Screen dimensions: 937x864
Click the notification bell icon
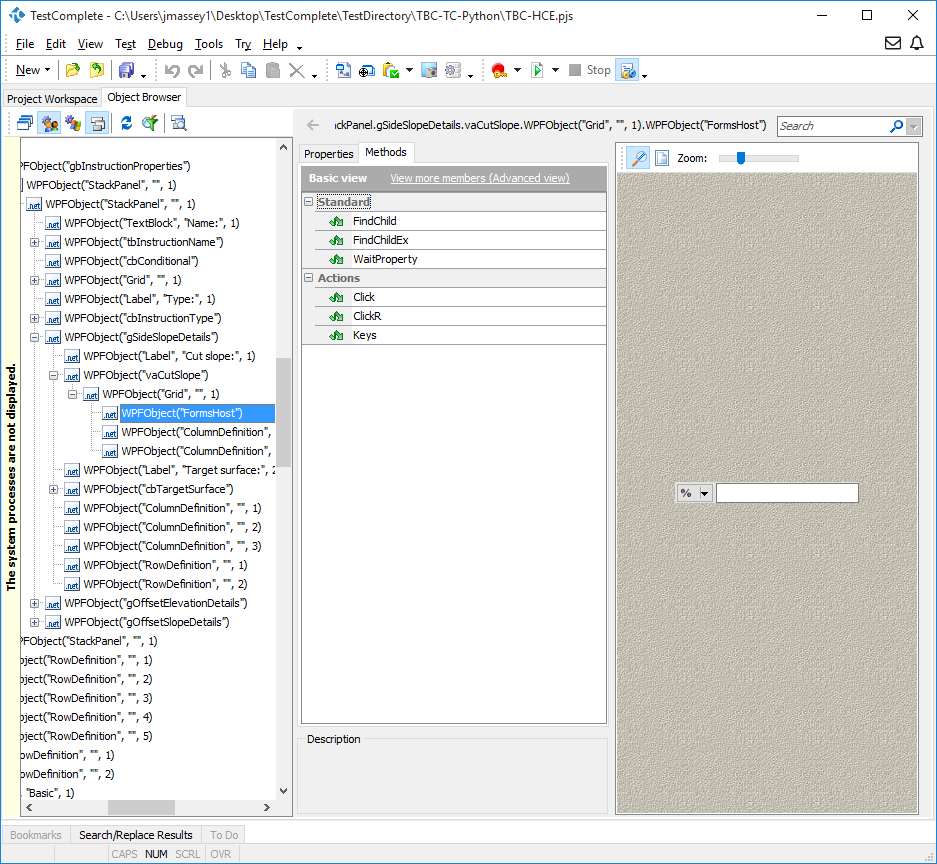[916, 43]
